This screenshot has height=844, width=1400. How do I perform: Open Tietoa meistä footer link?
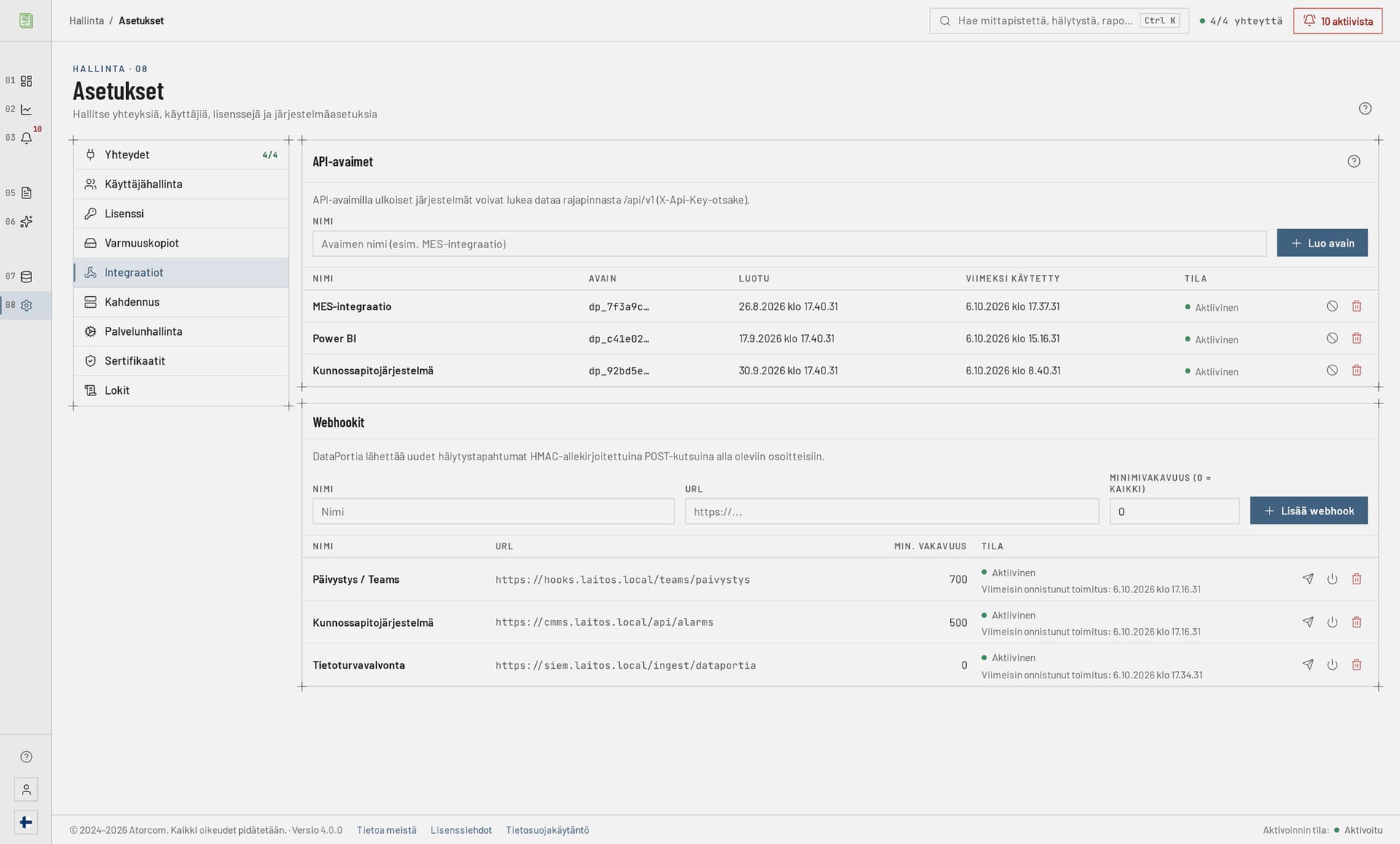pos(386,830)
